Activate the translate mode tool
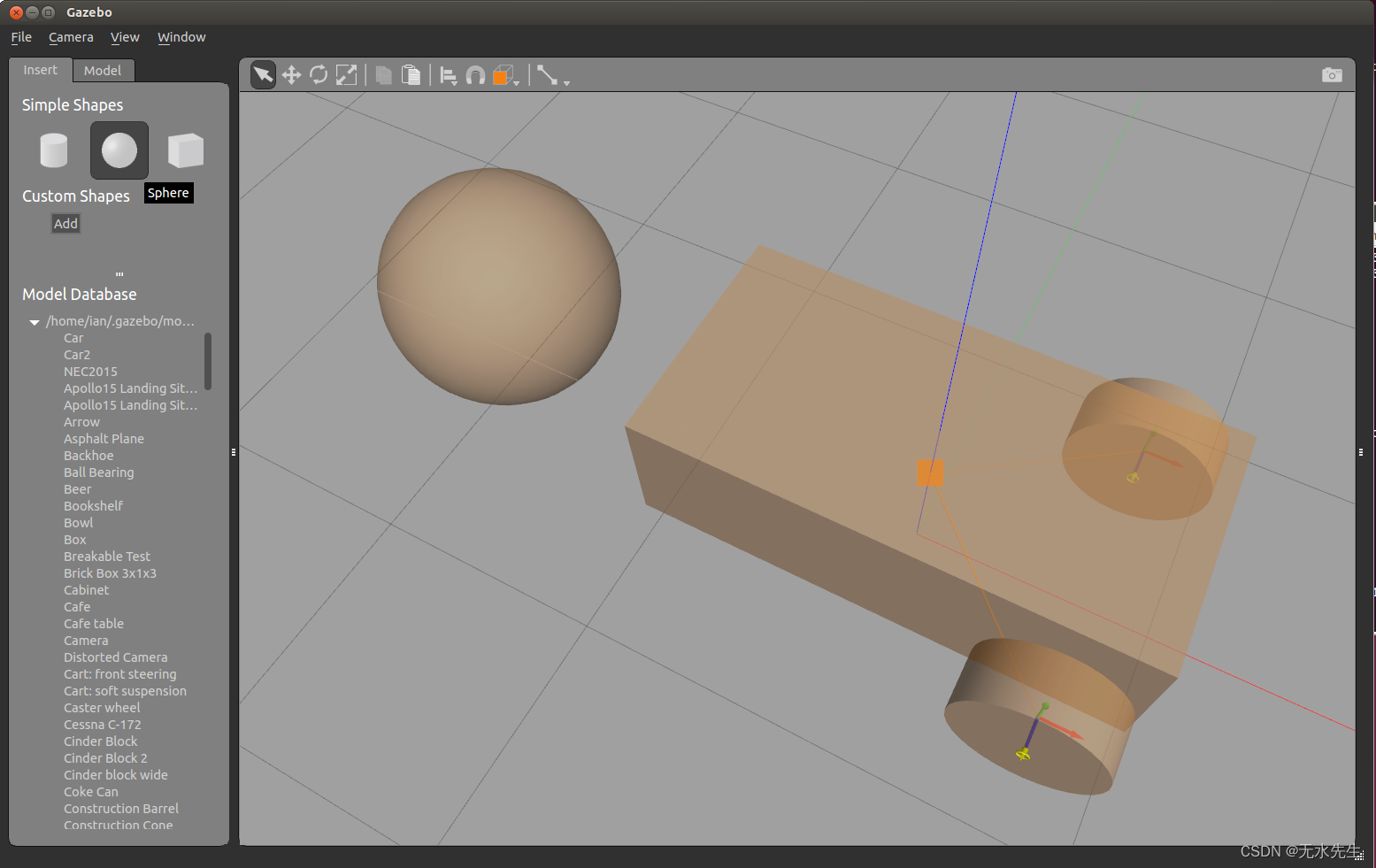 pos(291,75)
